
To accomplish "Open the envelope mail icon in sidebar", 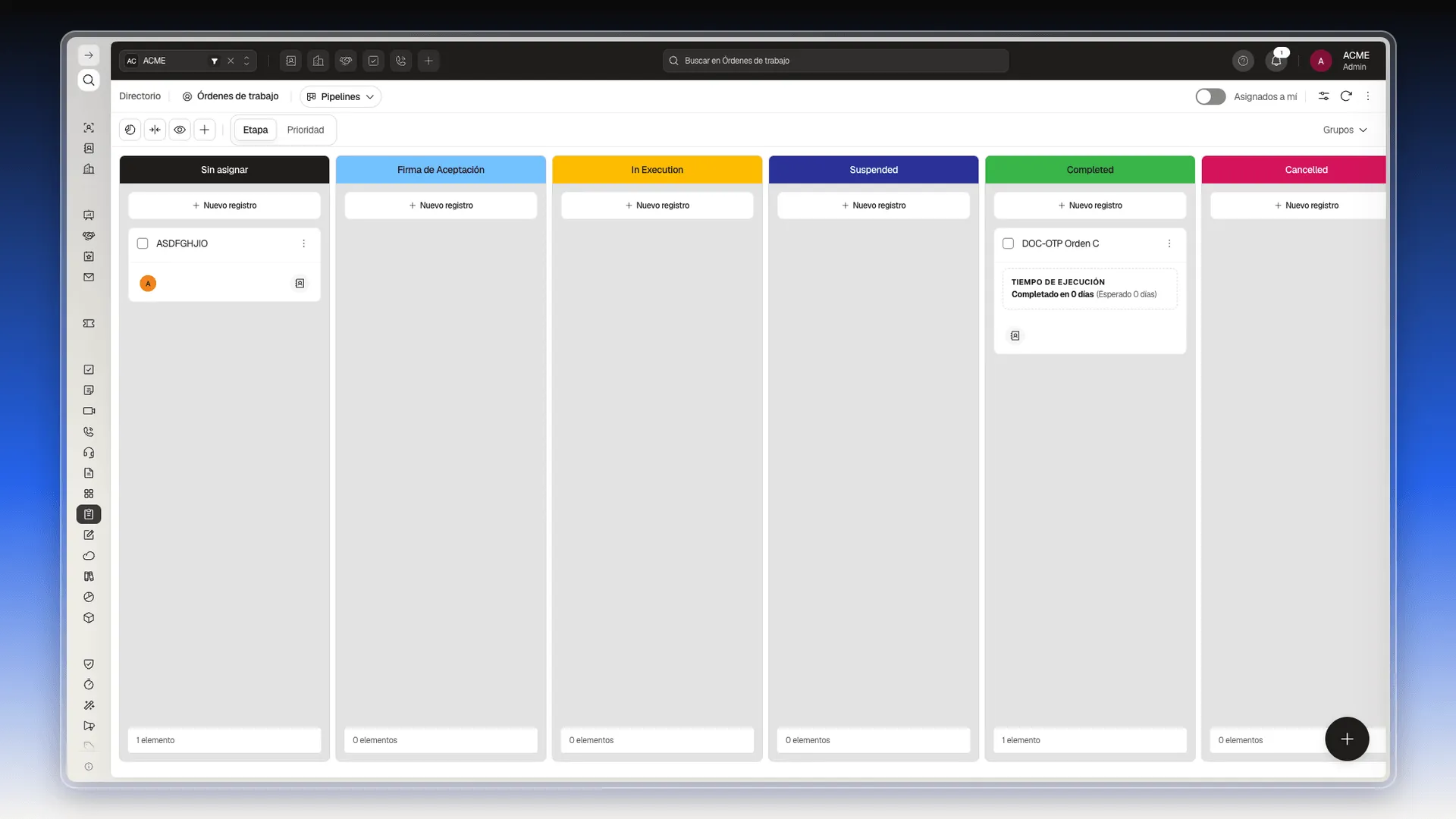I will pyautogui.click(x=89, y=278).
